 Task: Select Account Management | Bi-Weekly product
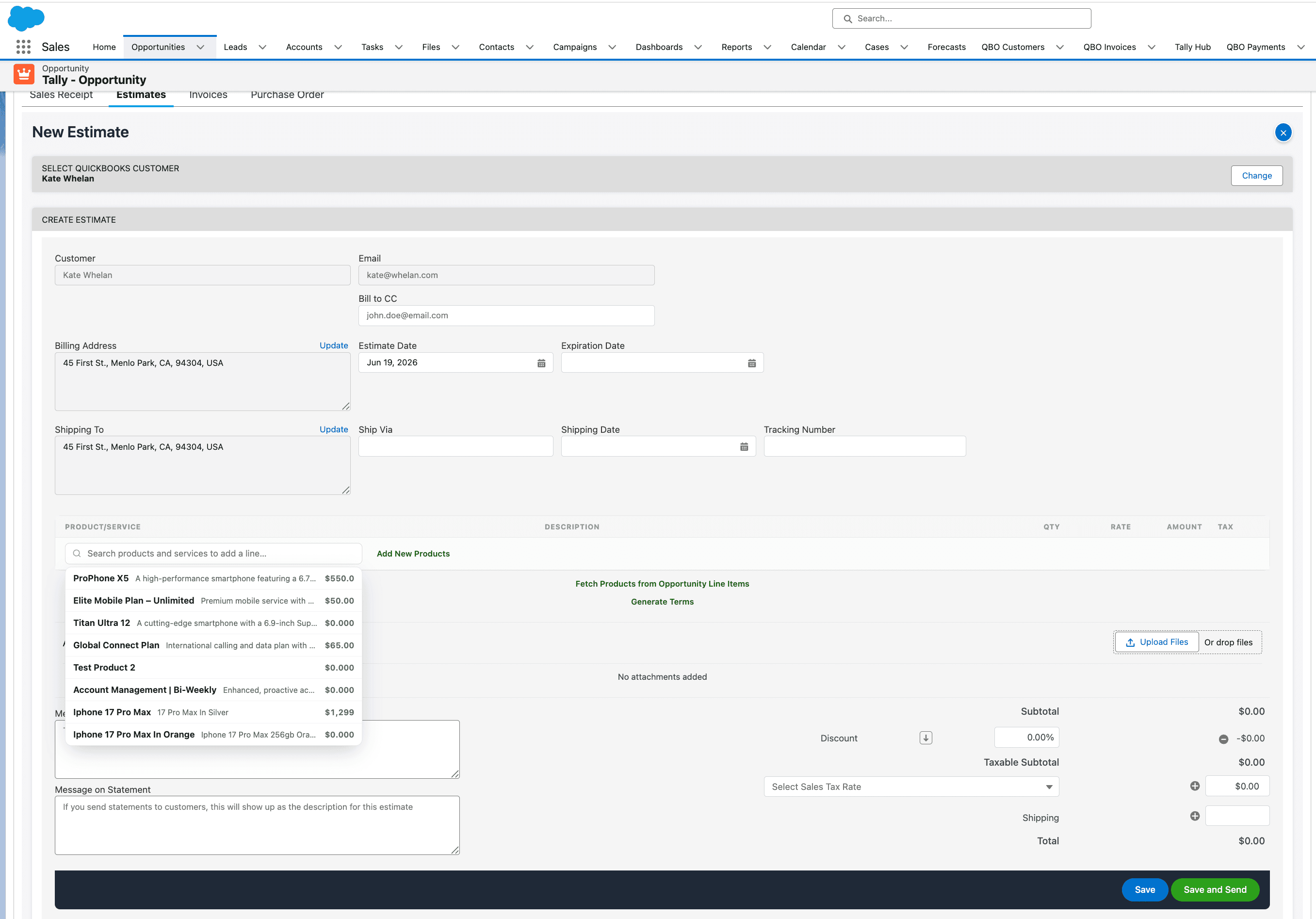[213, 690]
